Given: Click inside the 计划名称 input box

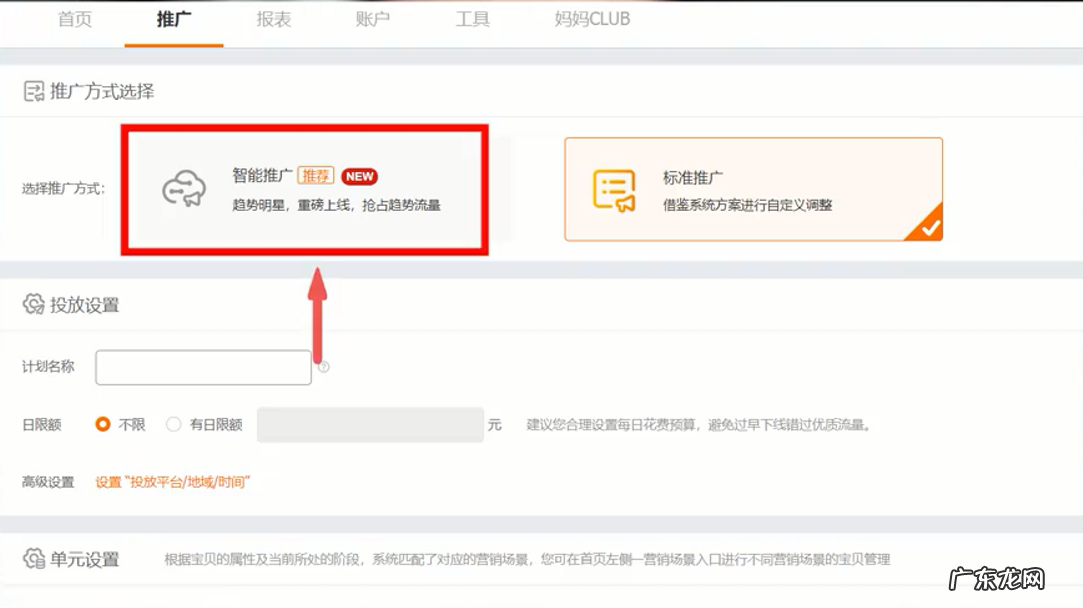Looking at the screenshot, I should [203, 367].
